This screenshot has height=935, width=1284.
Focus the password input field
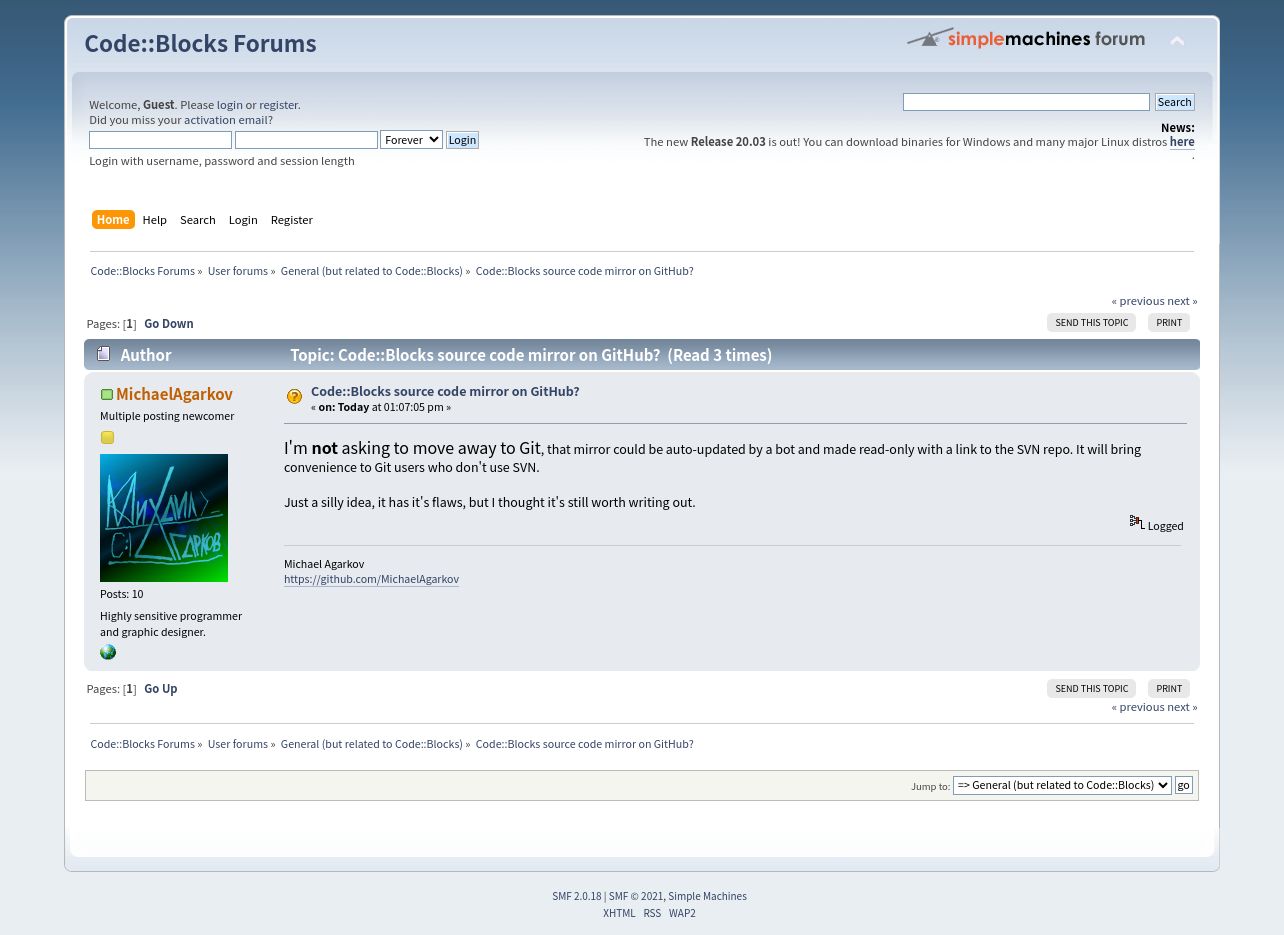[306, 140]
